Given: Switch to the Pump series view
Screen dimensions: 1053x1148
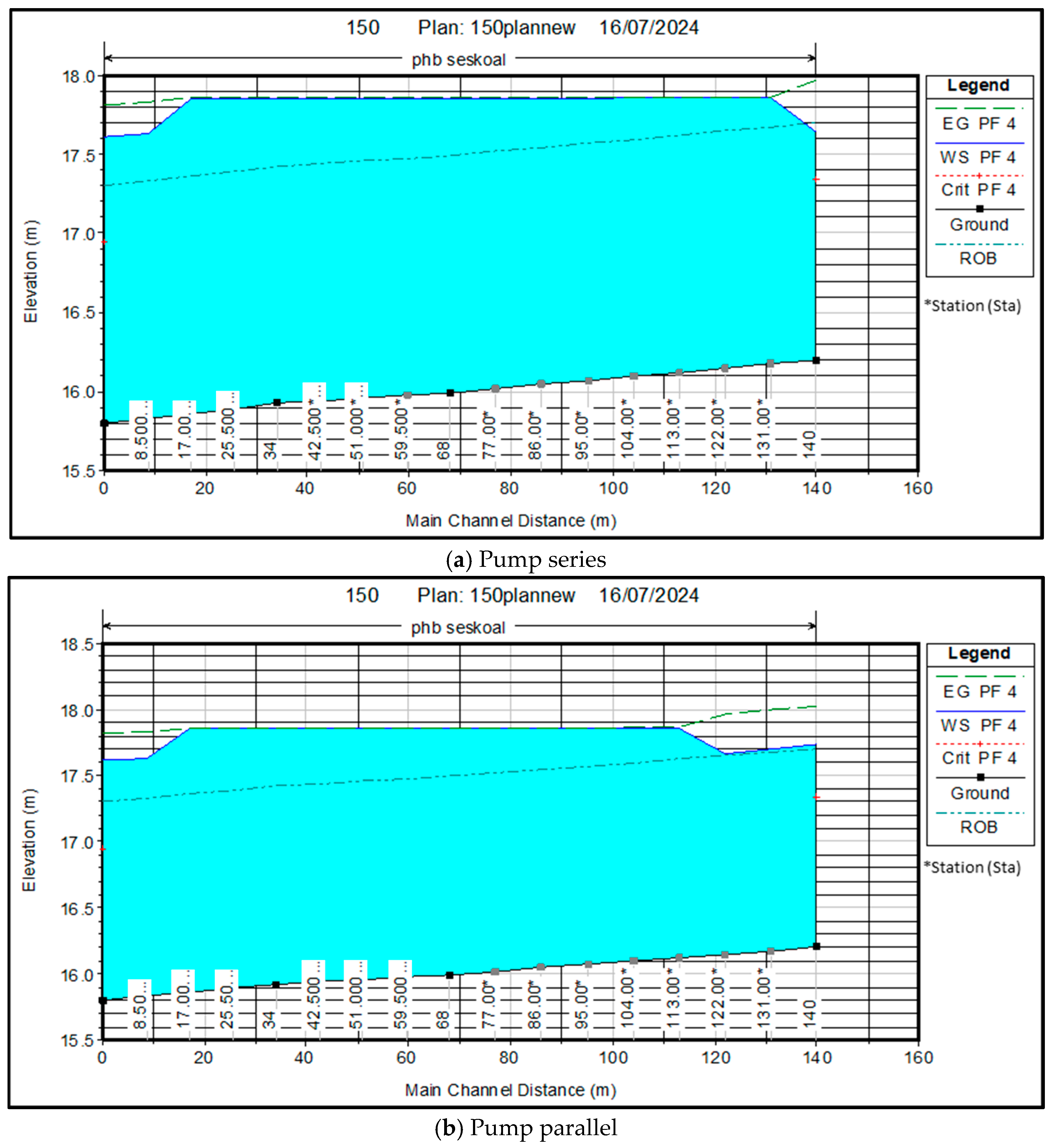Looking at the screenshot, I should click(526, 560).
